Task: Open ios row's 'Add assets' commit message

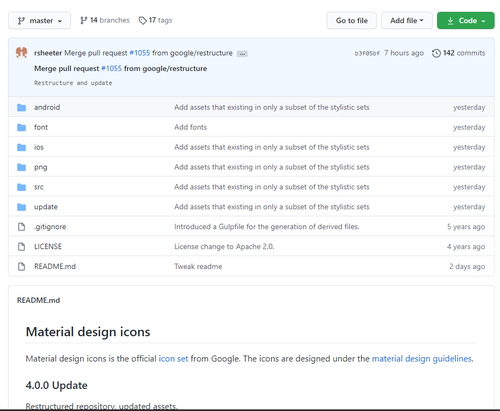Action: point(272,147)
